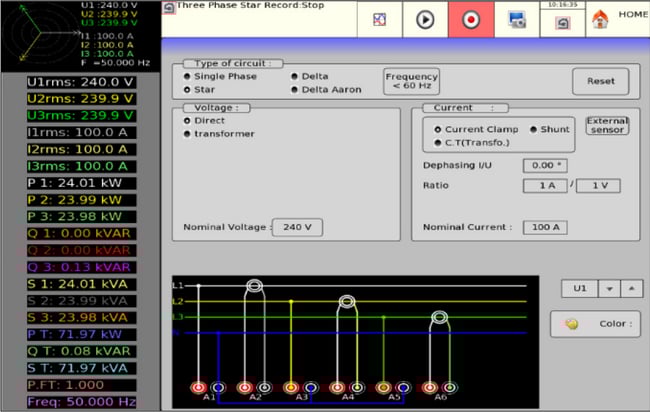Click the Q T: 0.08 kVAR reading
Screen dimensions: 650x412
coord(81,351)
